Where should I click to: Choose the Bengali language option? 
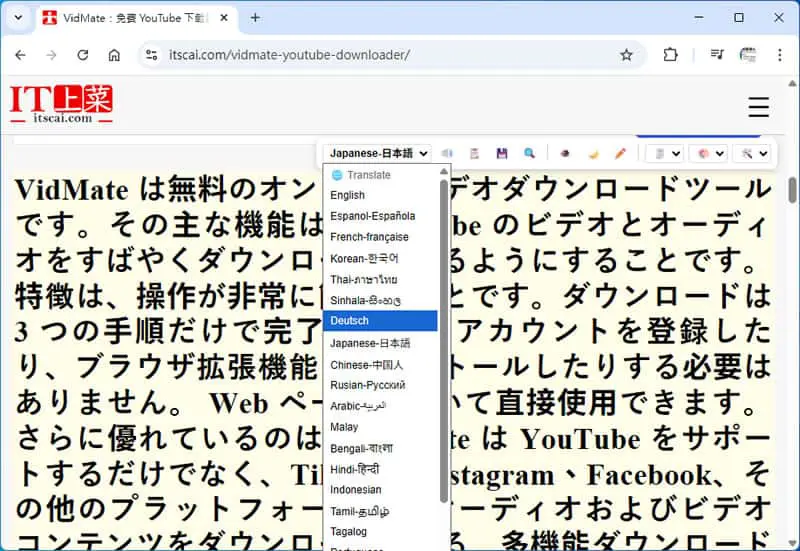(380, 448)
